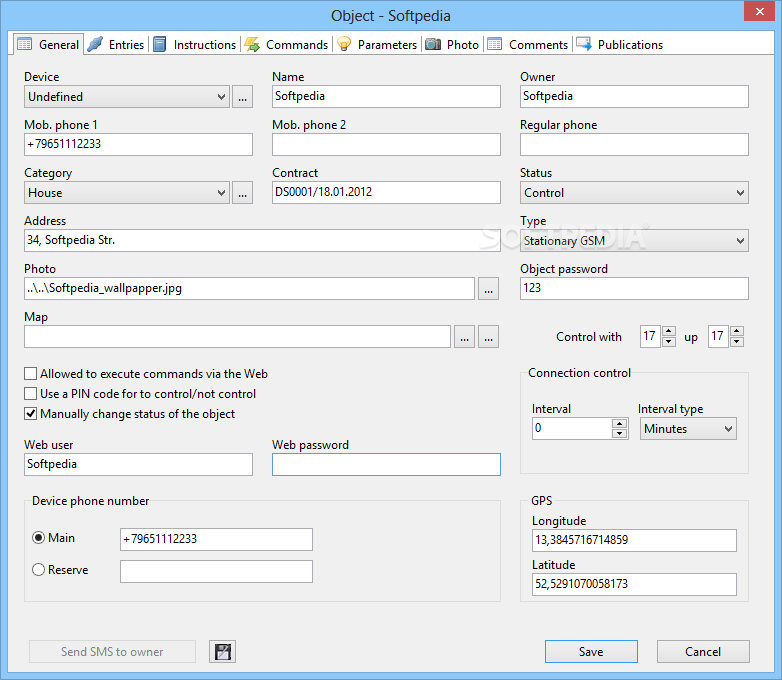Image resolution: width=782 pixels, height=680 pixels.
Task: Switch to the Commands tab
Action: pyautogui.click(x=287, y=44)
